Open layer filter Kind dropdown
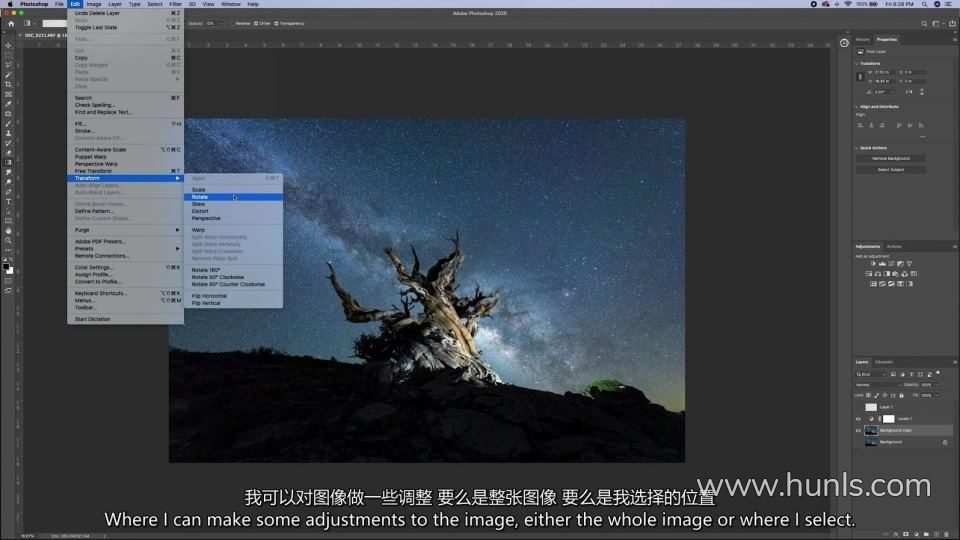The height and width of the screenshot is (540, 960). pos(872,374)
